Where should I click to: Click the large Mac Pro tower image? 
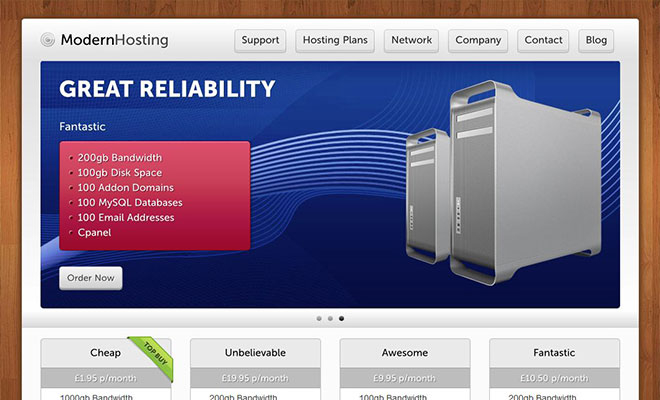point(525,180)
